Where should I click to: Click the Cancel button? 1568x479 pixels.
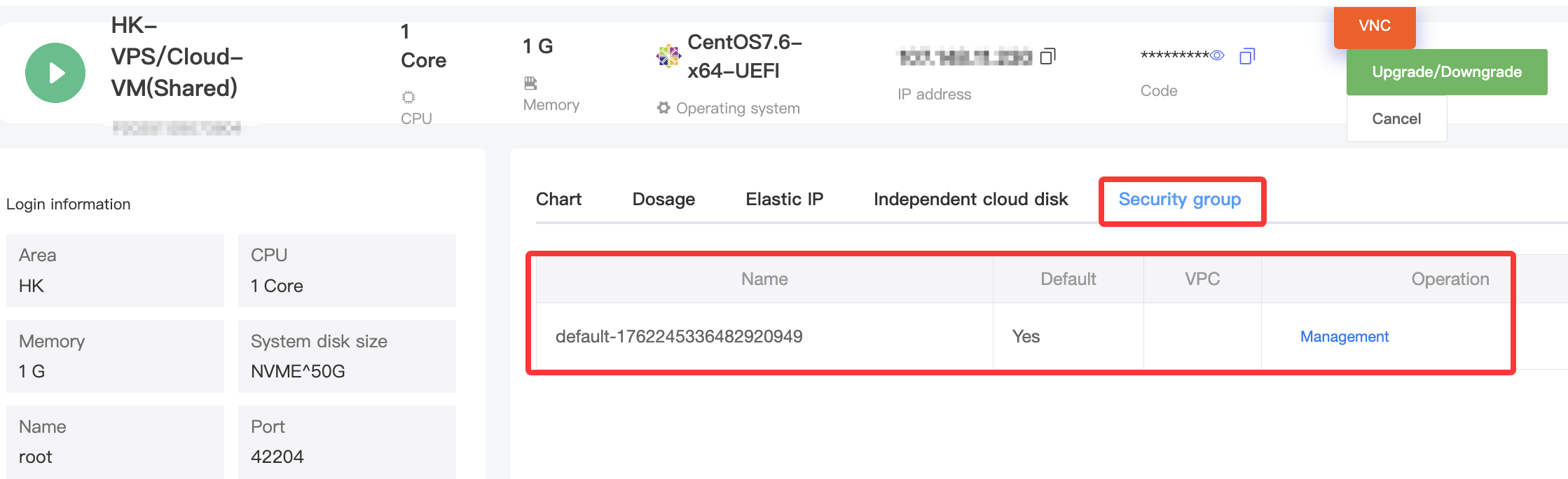[1396, 118]
